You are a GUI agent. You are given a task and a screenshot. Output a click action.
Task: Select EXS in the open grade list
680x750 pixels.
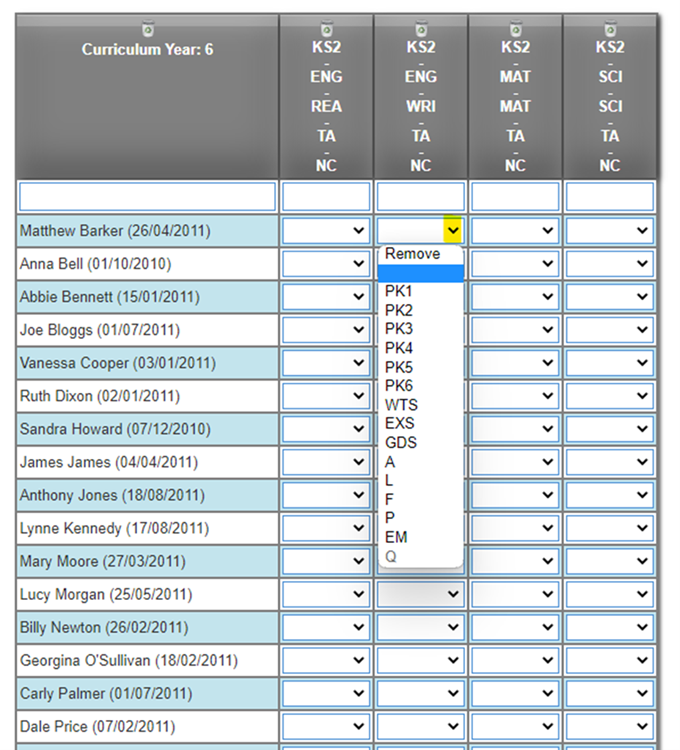click(x=400, y=424)
